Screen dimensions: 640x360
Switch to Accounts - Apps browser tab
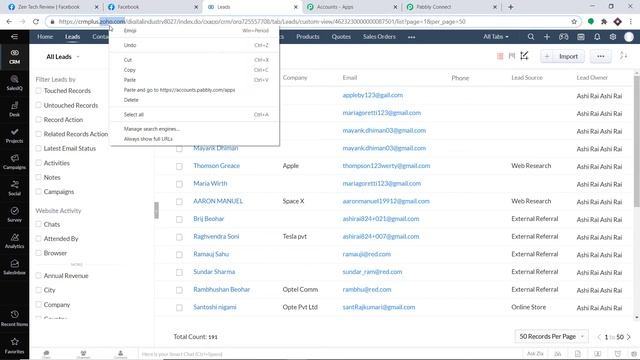(351, 7)
